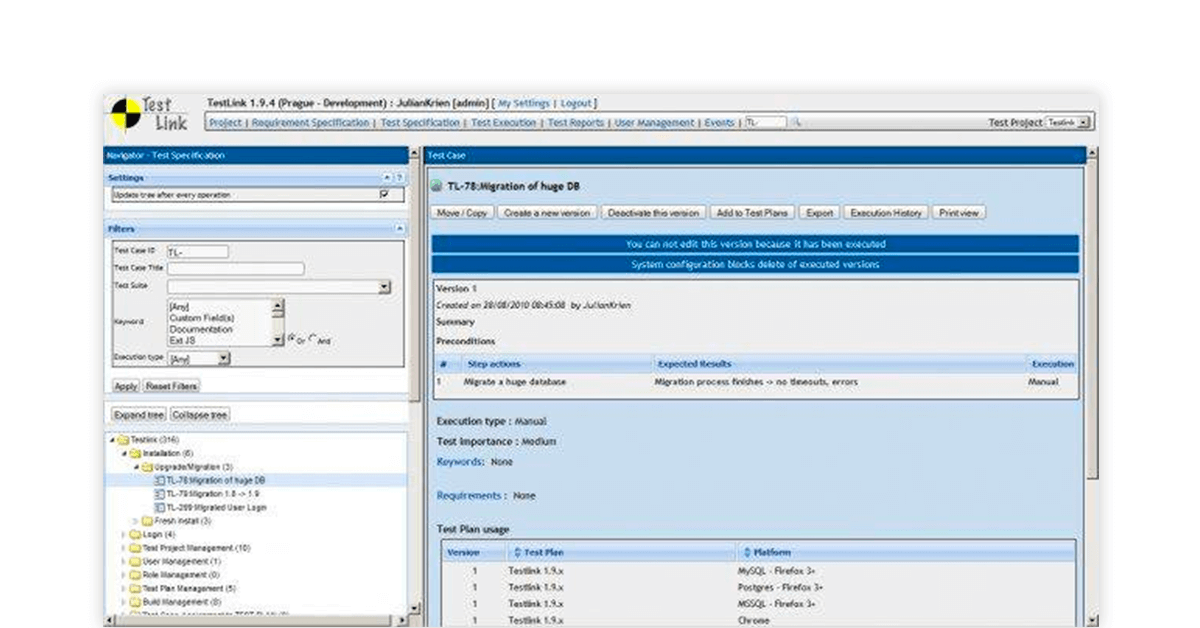Click the Role Management folder icon

[x=135, y=576]
